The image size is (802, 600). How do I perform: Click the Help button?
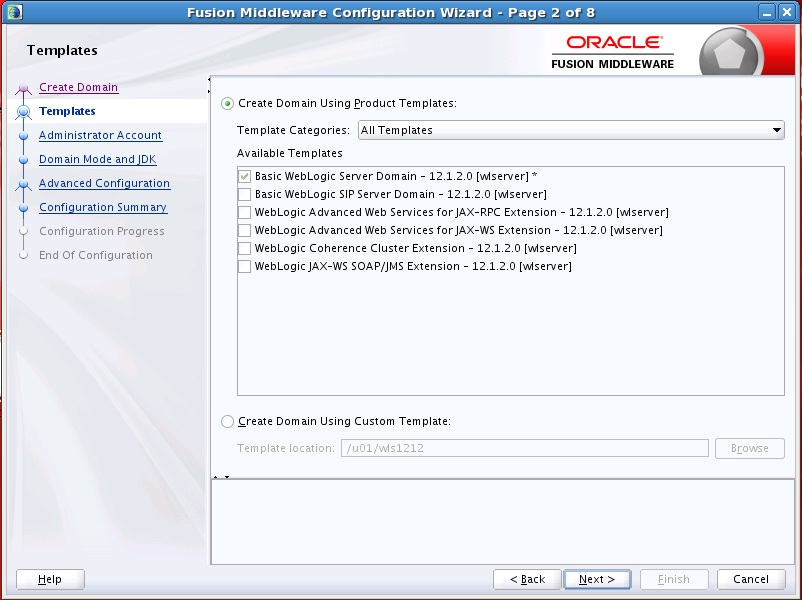(x=50, y=579)
